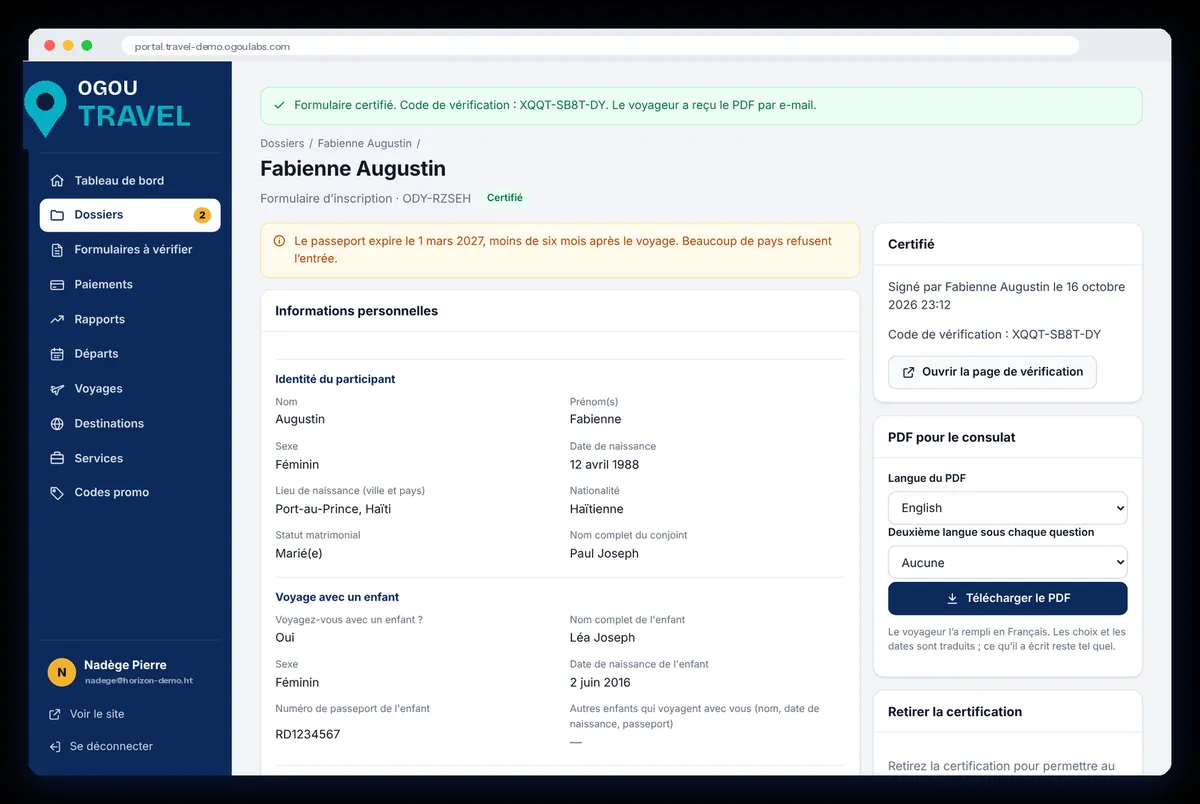Viewport: 1200px width, 804px height.
Task: Click the passport expiry warning info icon
Action: 279,241
